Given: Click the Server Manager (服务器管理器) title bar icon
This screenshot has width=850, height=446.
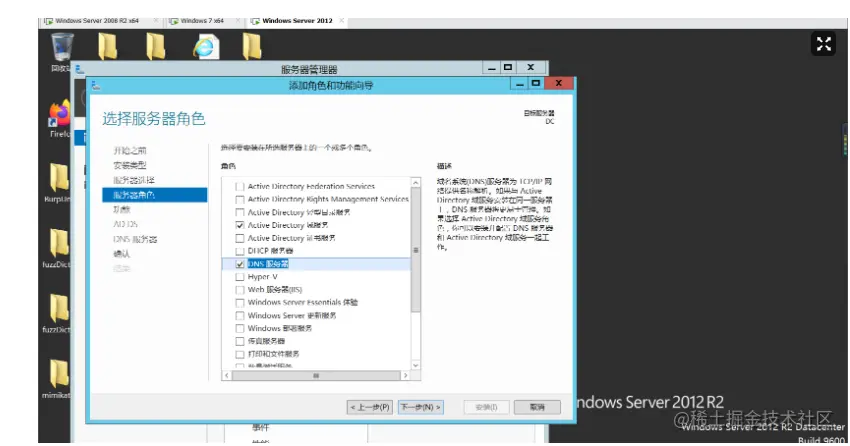Looking at the screenshot, I should (x=80, y=69).
